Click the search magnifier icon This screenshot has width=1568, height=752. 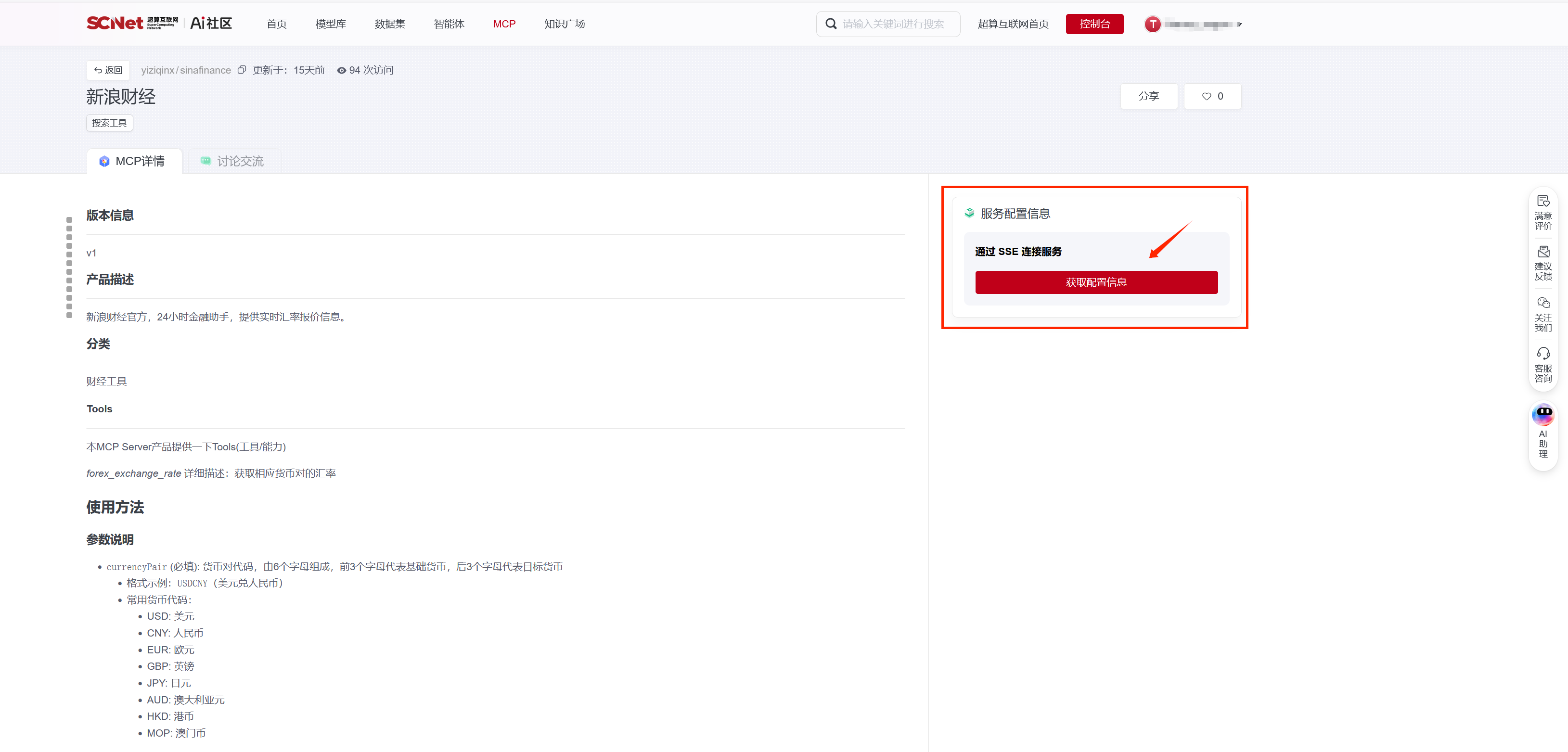pyautogui.click(x=830, y=24)
